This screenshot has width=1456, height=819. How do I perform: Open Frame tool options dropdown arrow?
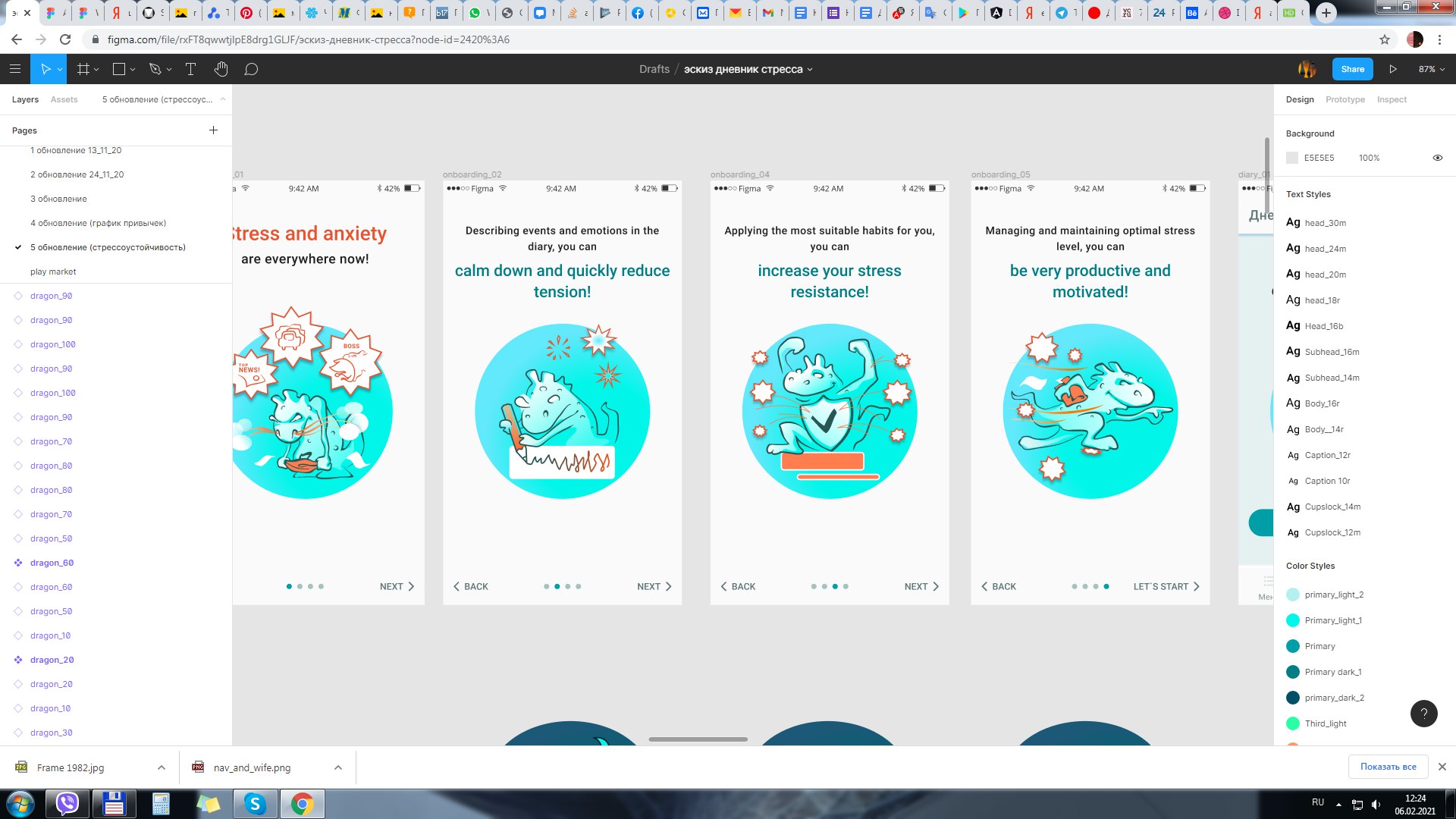tap(96, 70)
